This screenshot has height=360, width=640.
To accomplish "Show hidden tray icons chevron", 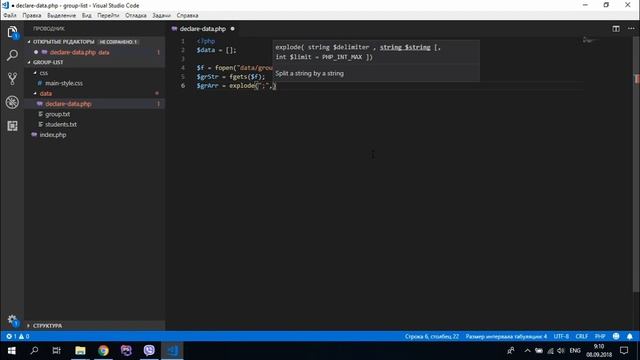I will 527,351.
